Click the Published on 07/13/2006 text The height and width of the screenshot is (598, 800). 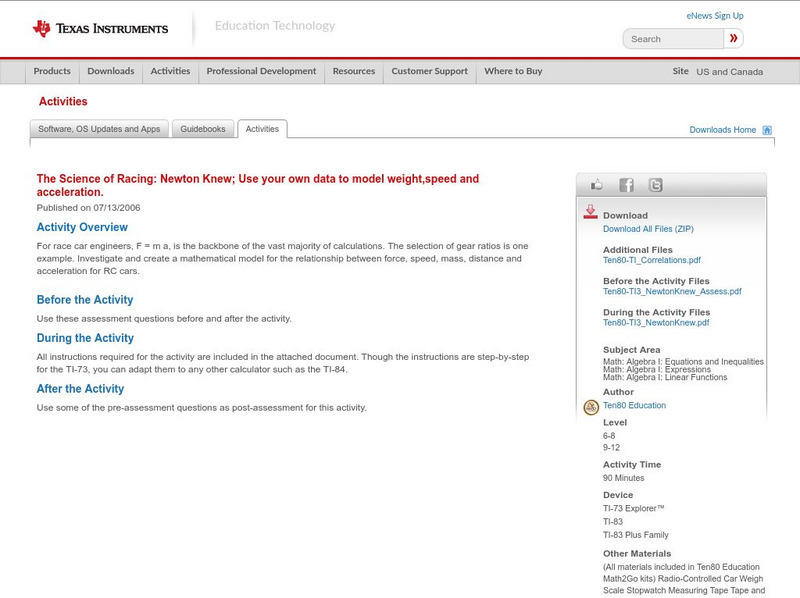[88, 208]
